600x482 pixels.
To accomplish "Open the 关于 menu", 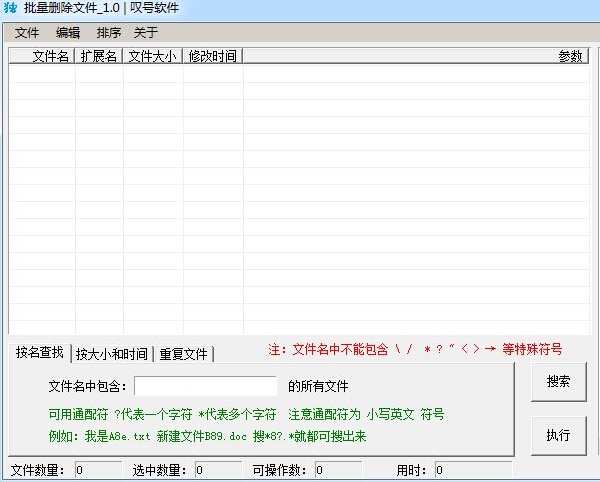I will 146,33.
